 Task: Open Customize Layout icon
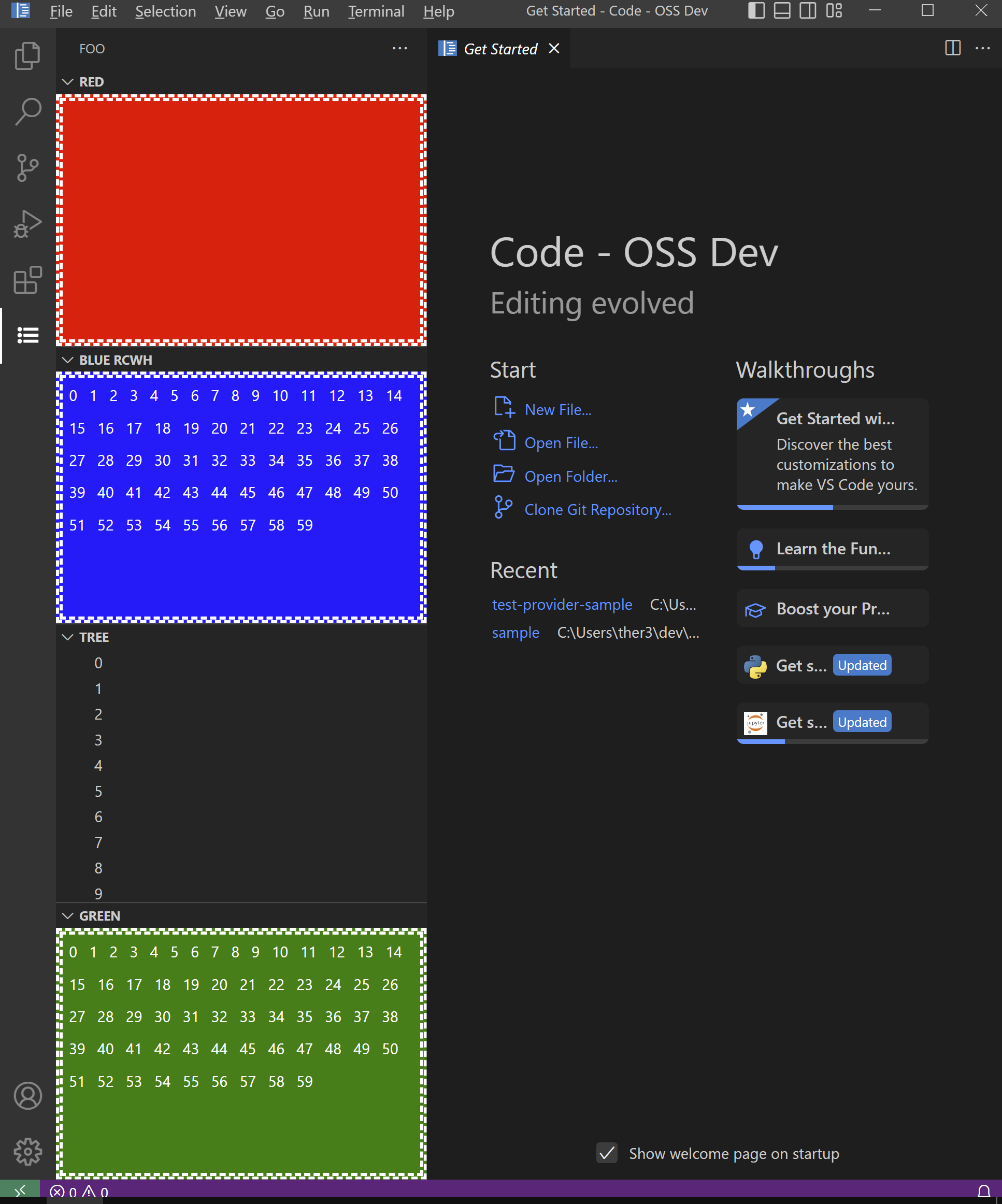coord(834,11)
